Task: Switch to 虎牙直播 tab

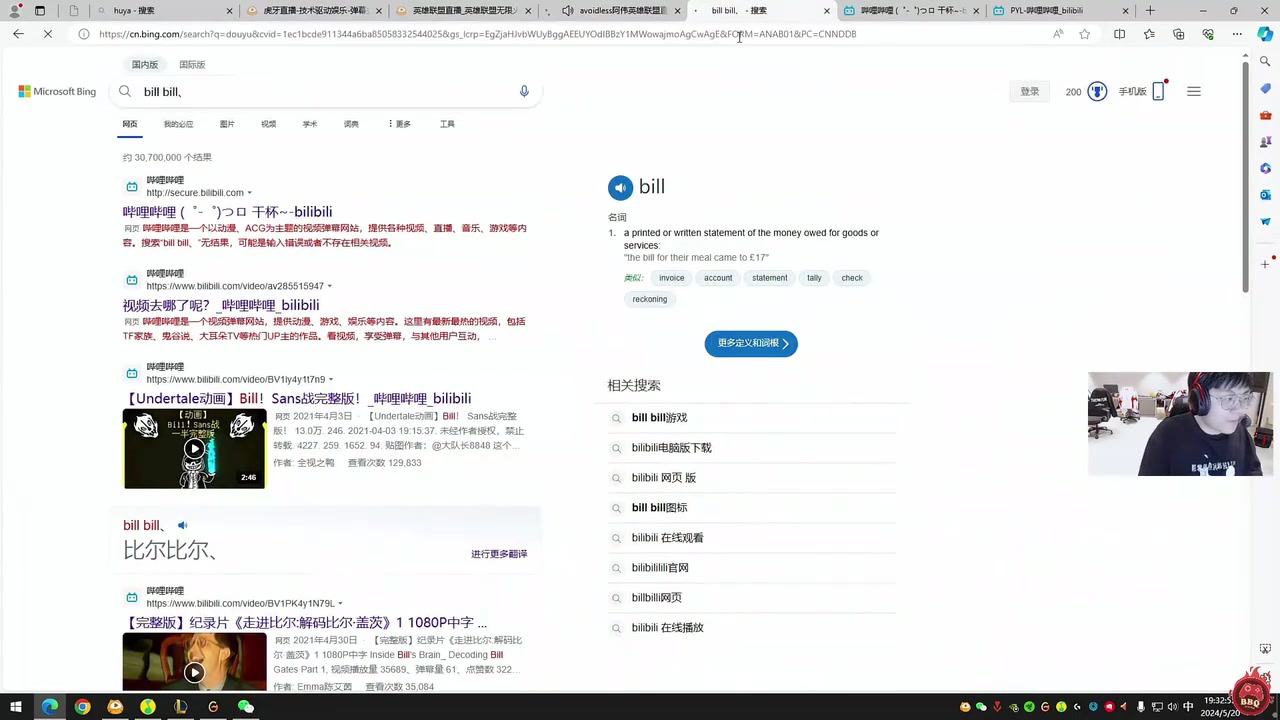Action: (314, 10)
